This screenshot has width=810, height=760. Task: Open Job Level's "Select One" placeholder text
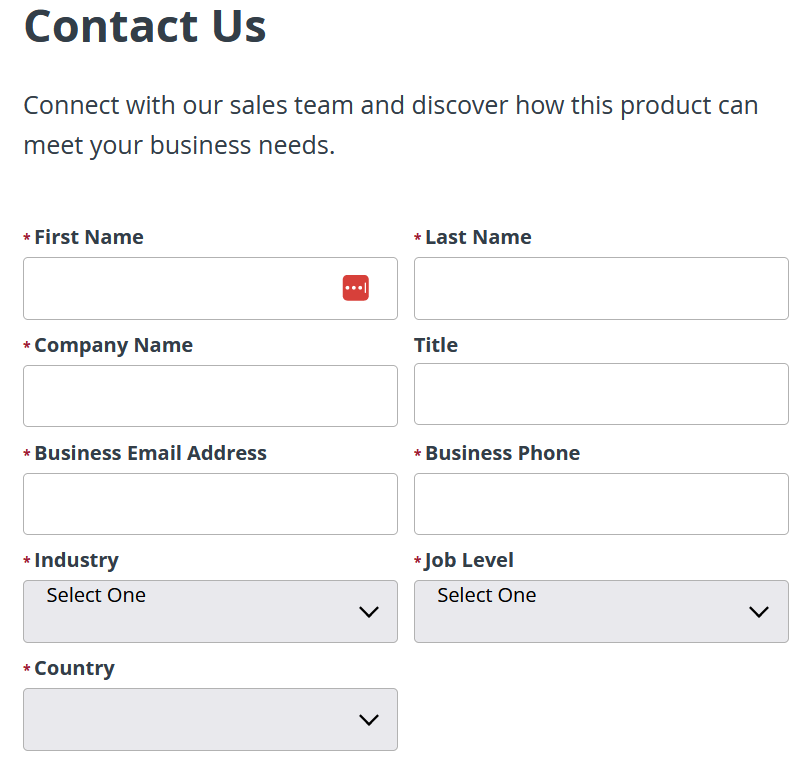coord(487,596)
